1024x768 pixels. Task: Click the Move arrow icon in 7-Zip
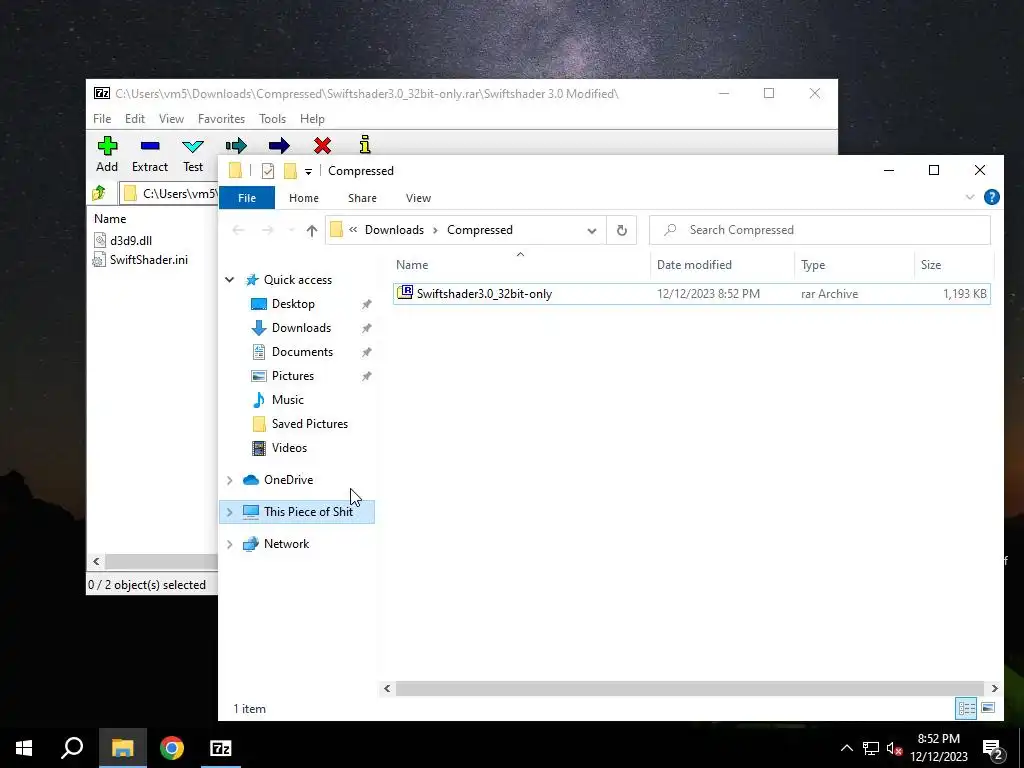click(x=279, y=145)
